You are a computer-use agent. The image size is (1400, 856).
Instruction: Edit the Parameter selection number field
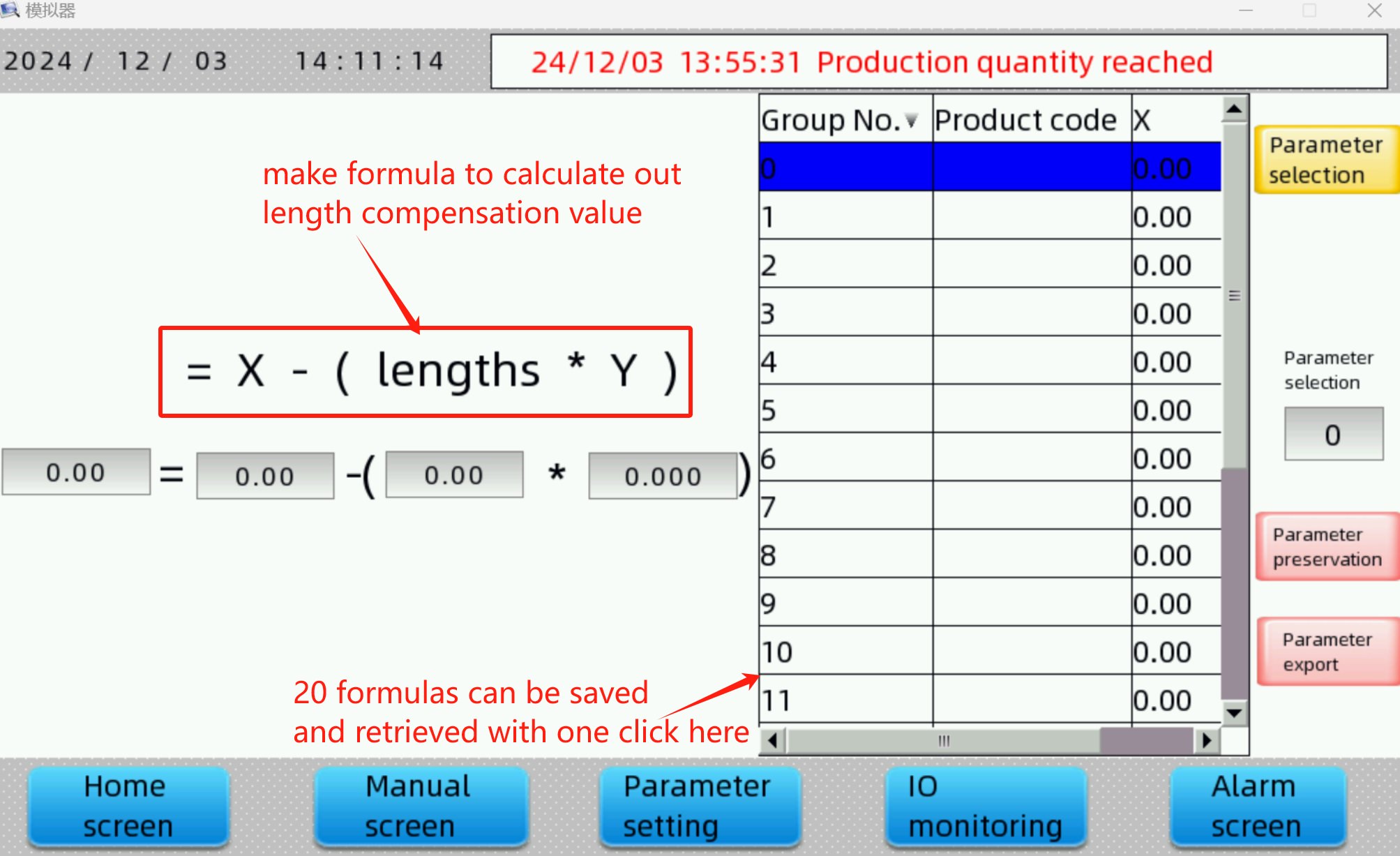coord(1334,434)
